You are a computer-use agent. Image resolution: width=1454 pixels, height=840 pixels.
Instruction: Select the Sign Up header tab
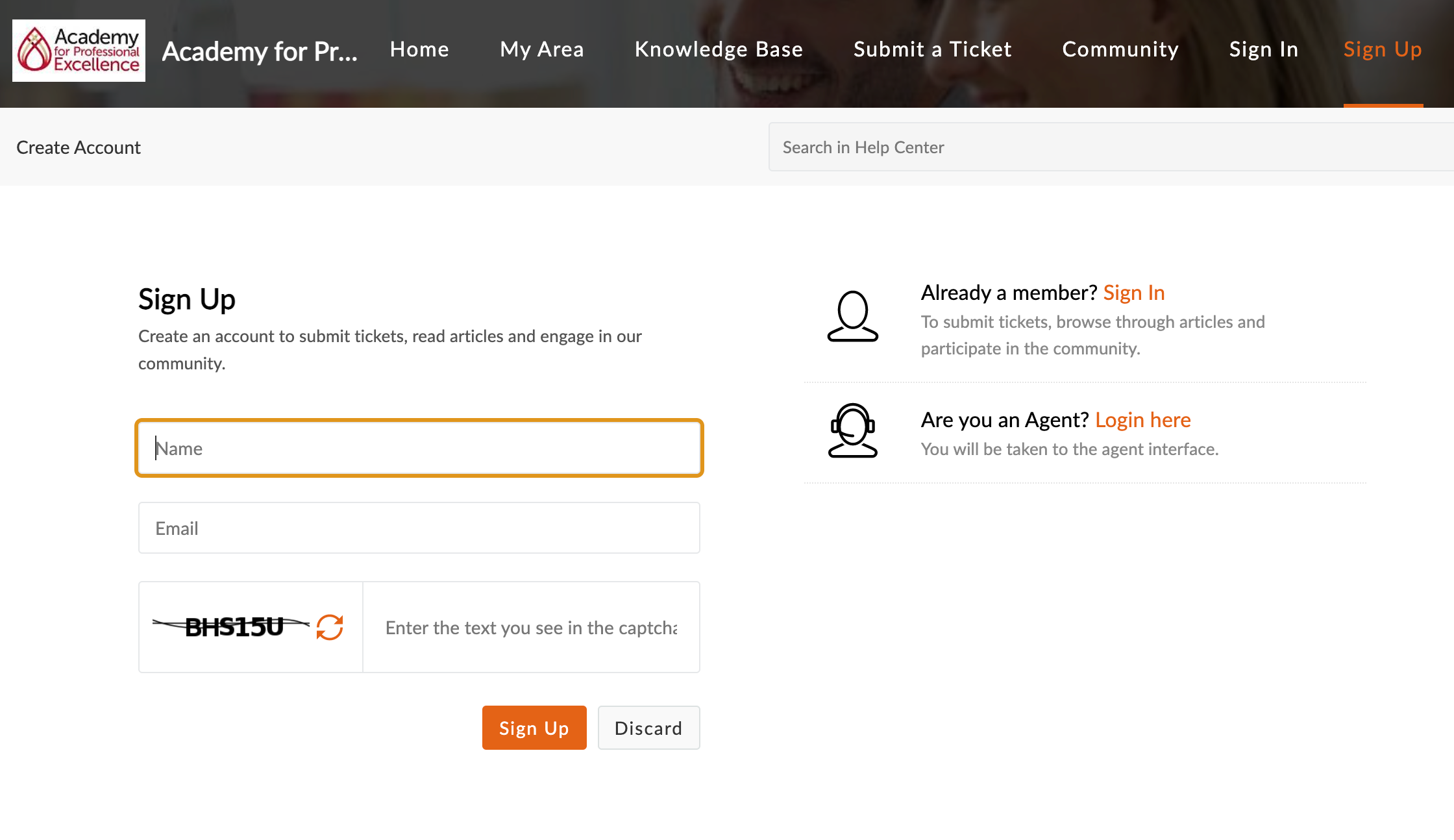[1383, 49]
